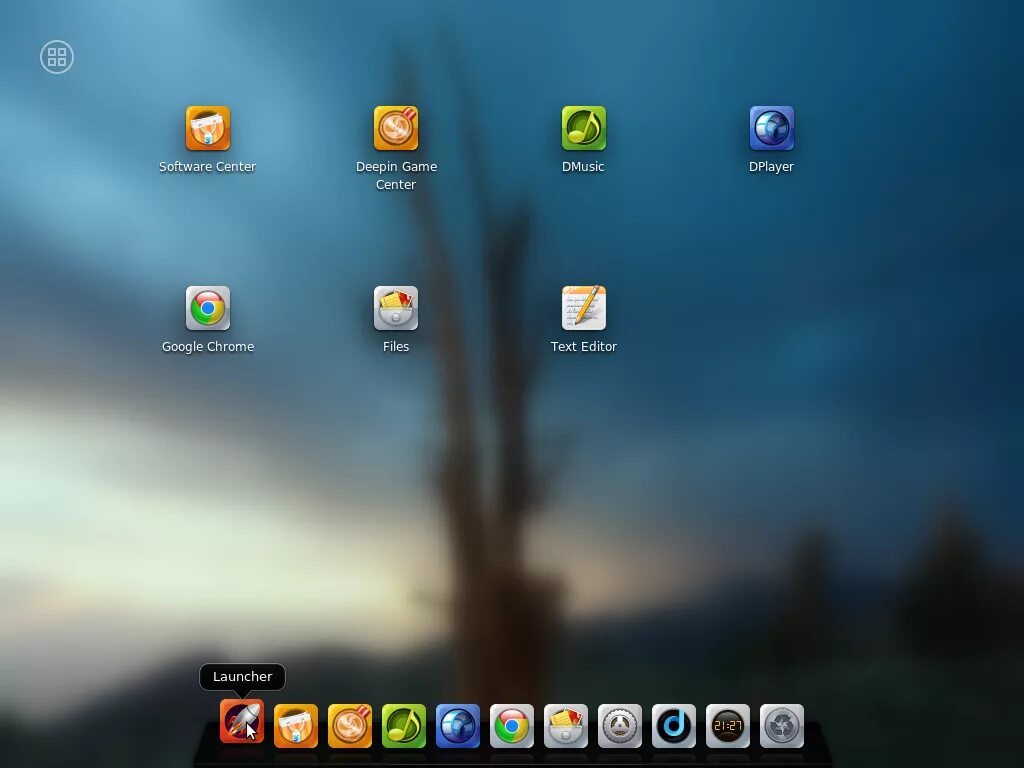
Task: Open the Files manager in the dock
Action: (x=566, y=726)
